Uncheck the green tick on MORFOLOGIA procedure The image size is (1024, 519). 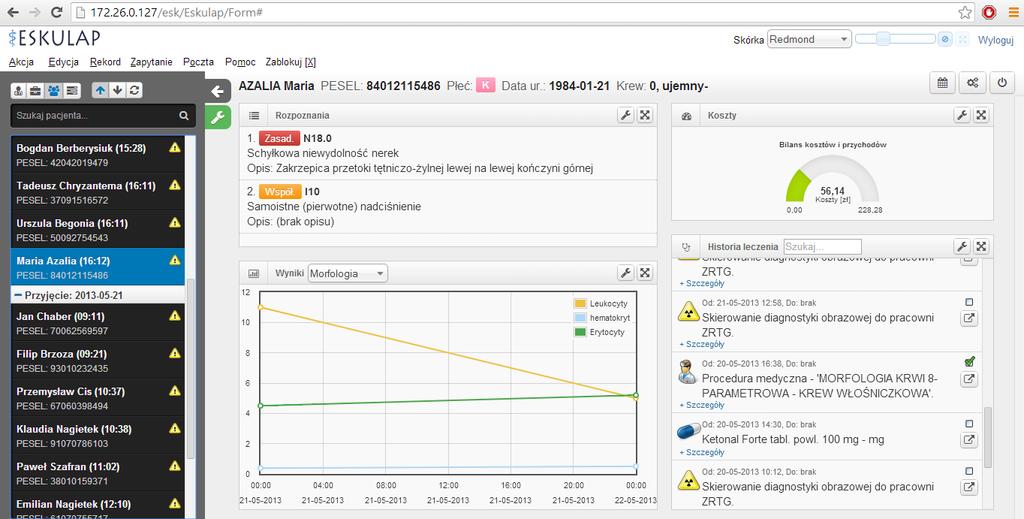click(970, 361)
